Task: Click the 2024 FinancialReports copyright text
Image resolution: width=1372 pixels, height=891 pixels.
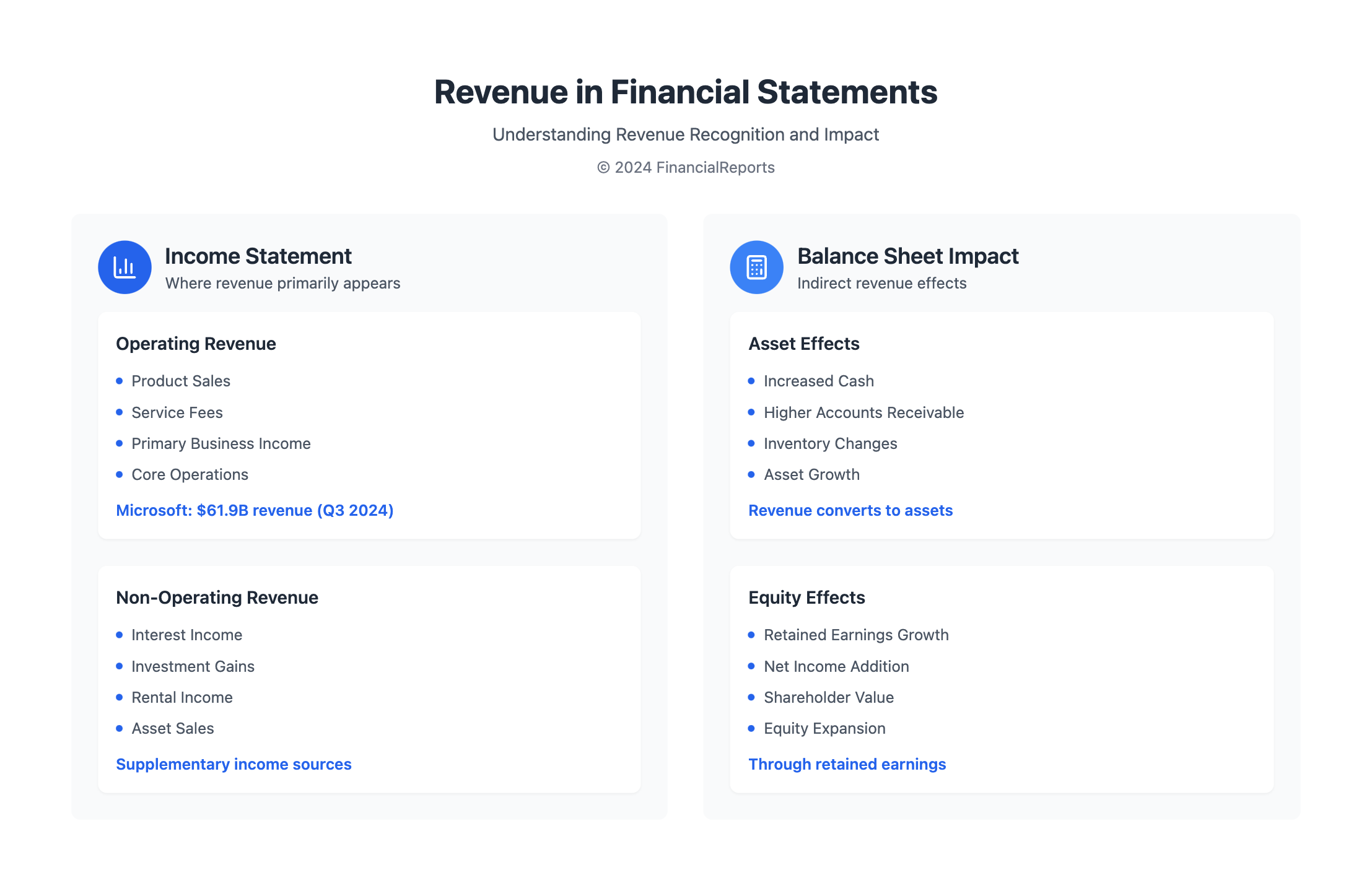Action: [x=686, y=167]
